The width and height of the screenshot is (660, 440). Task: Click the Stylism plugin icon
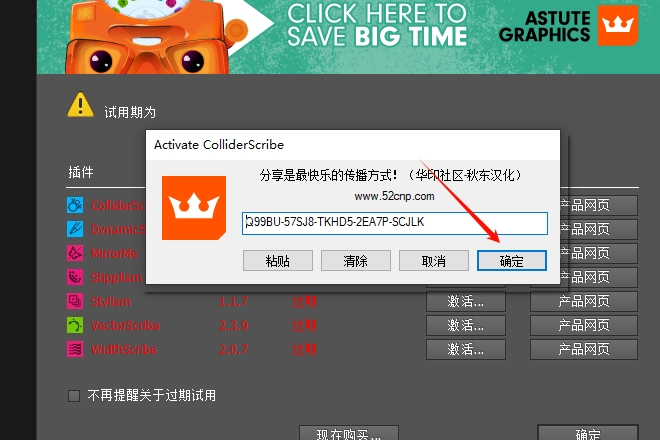pyautogui.click(x=75, y=301)
